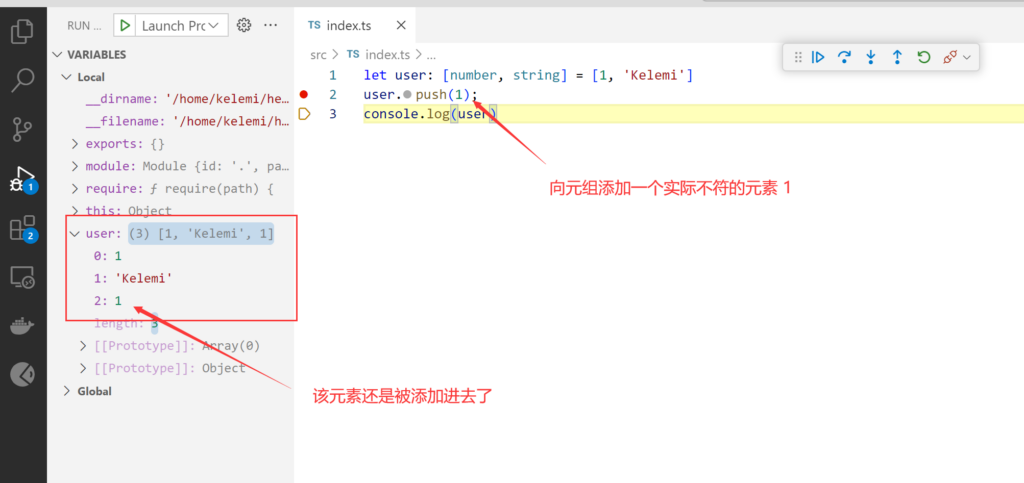Start debugging with the green play button
1024x483 pixels.
tap(123, 25)
